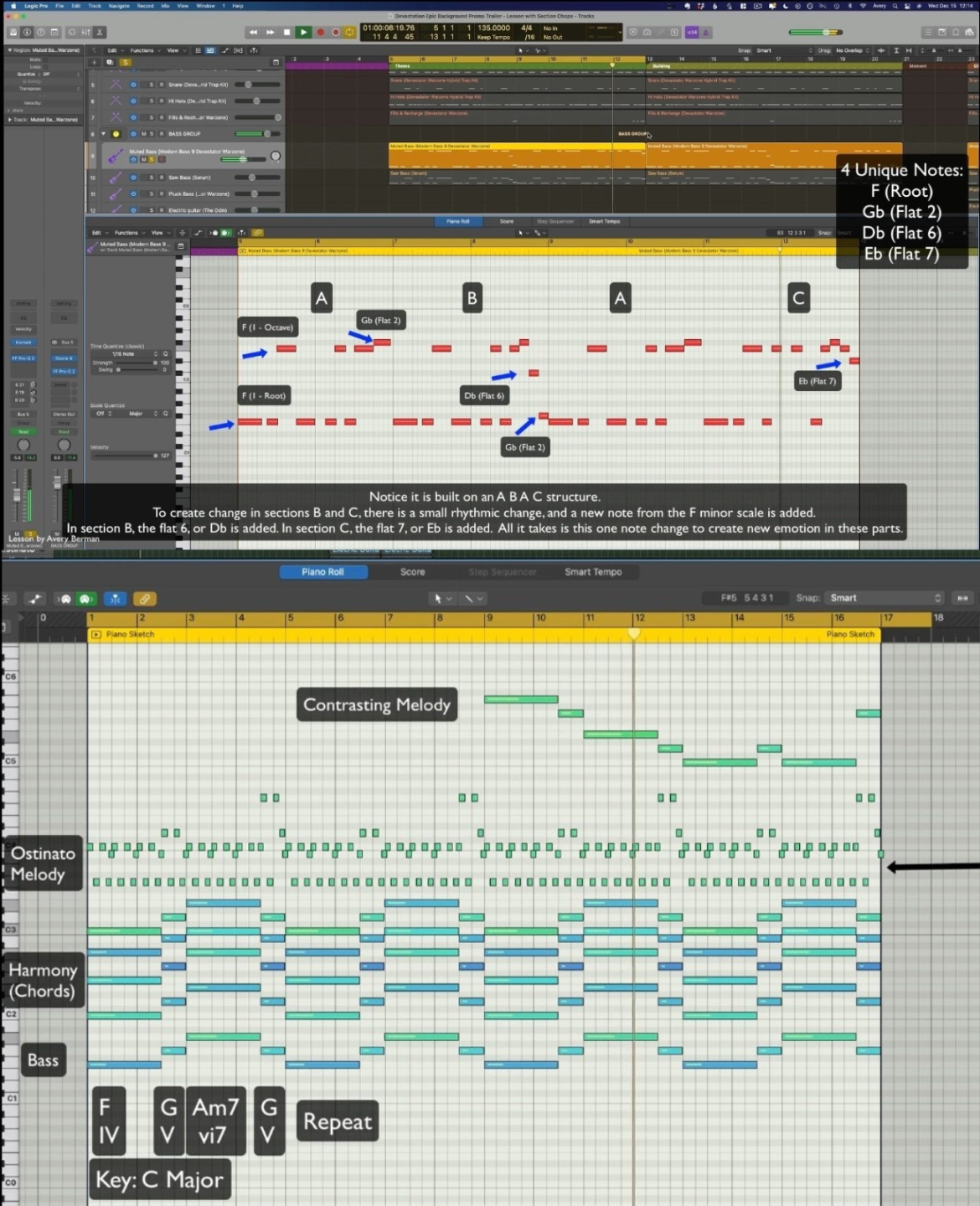This screenshot has height=1206, width=980.
Task: Click the Fast Forward button in transport
Action: [x=270, y=33]
